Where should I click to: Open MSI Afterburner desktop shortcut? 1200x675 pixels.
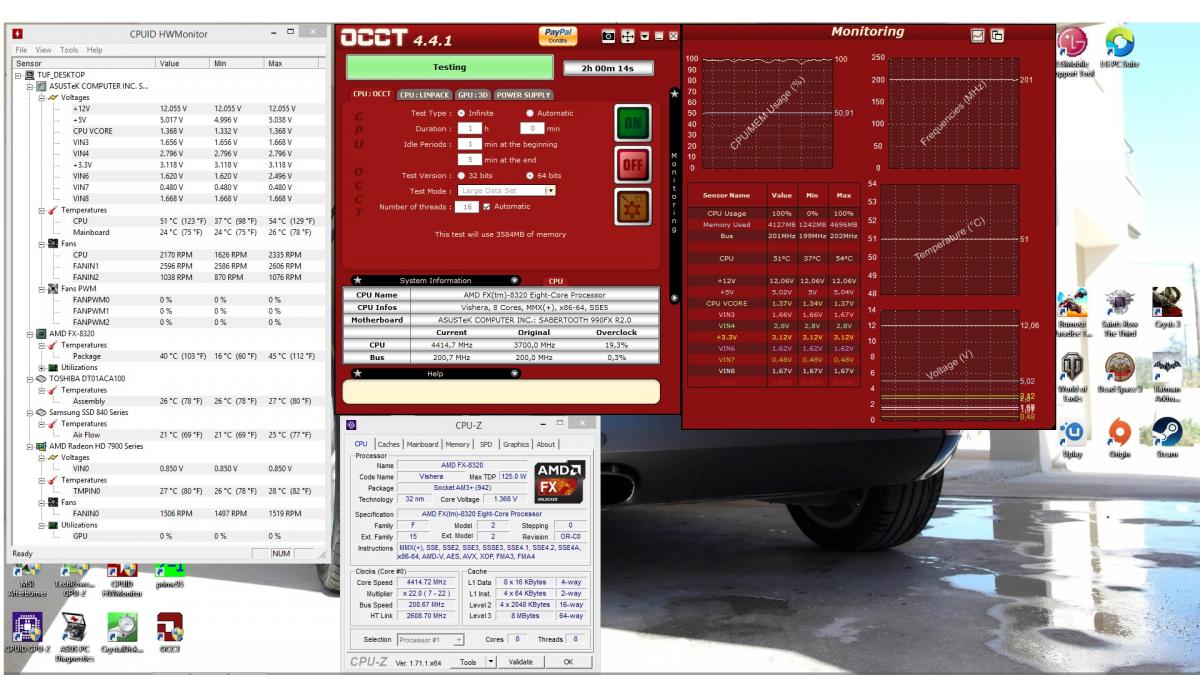coord(27,581)
